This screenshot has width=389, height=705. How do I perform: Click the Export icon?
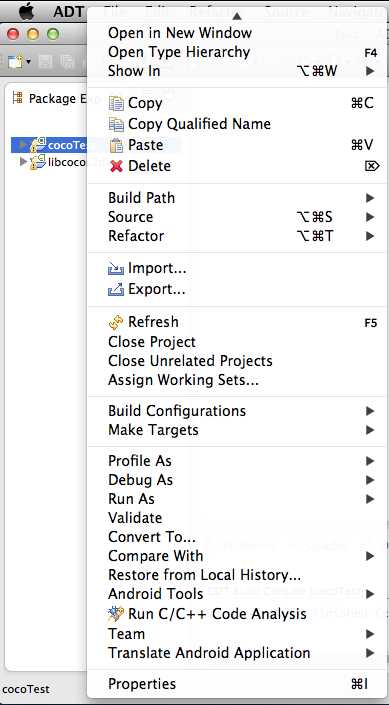click(x=116, y=290)
